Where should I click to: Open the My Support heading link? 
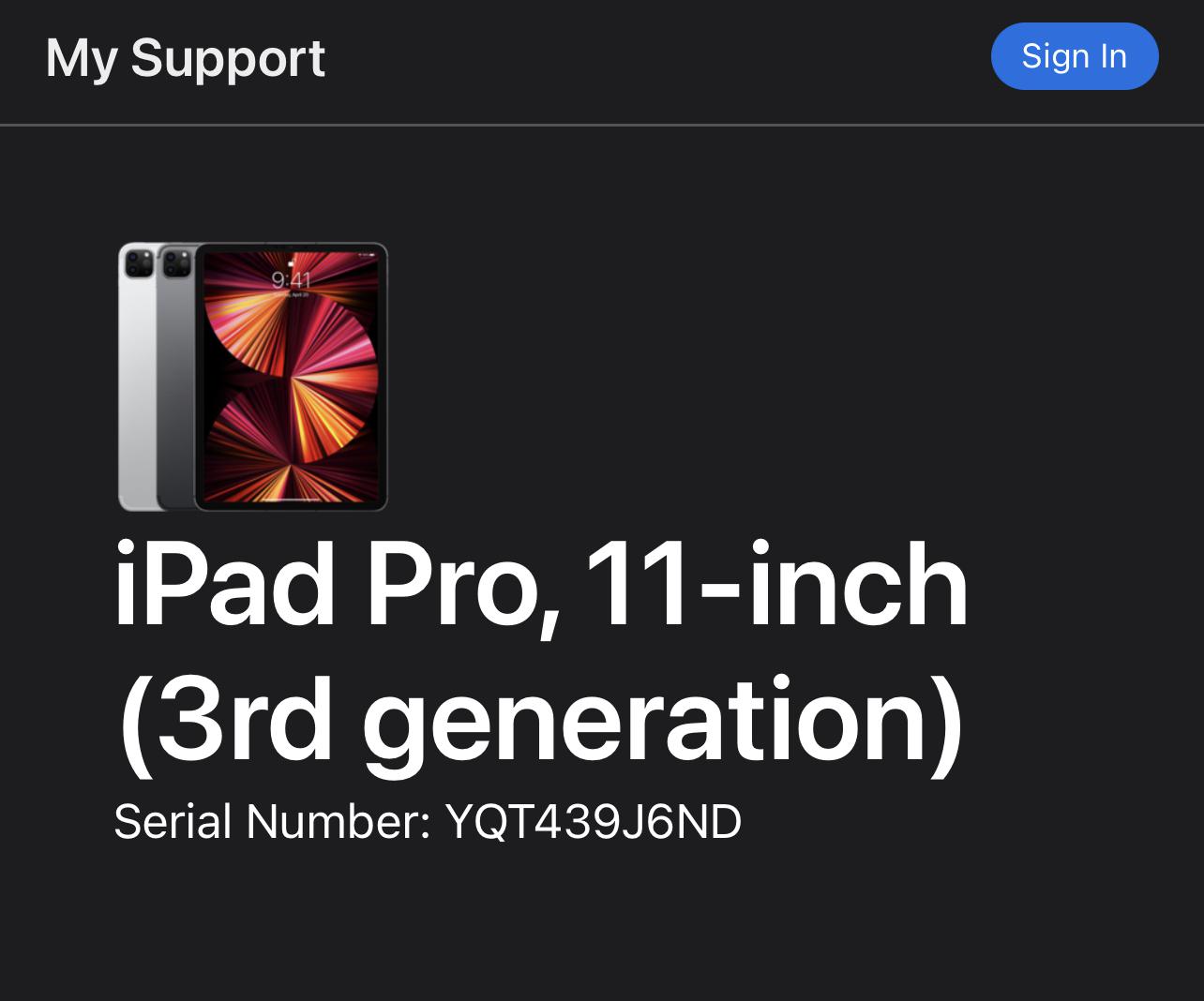pyautogui.click(x=186, y=59)
